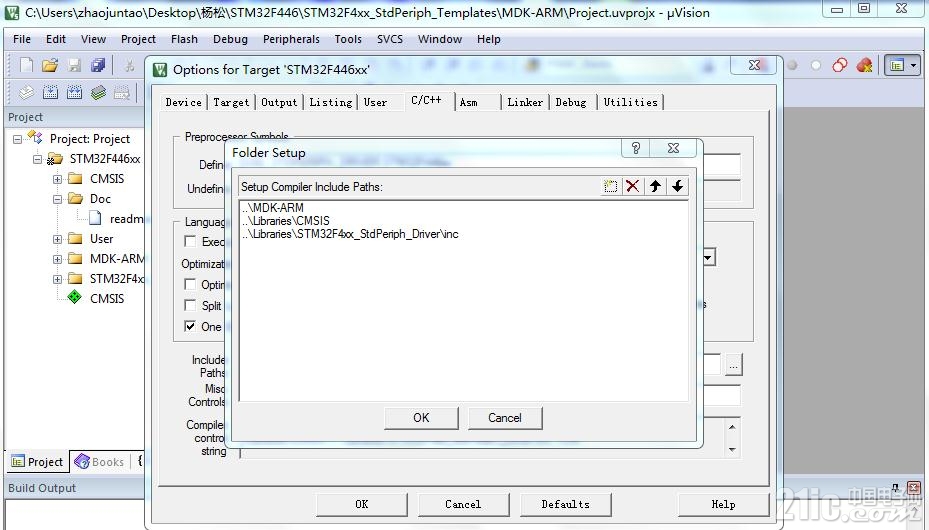Screen dimensions: 929x530
Task: Click the Books icon in bottom tabs
Action: 82,461
